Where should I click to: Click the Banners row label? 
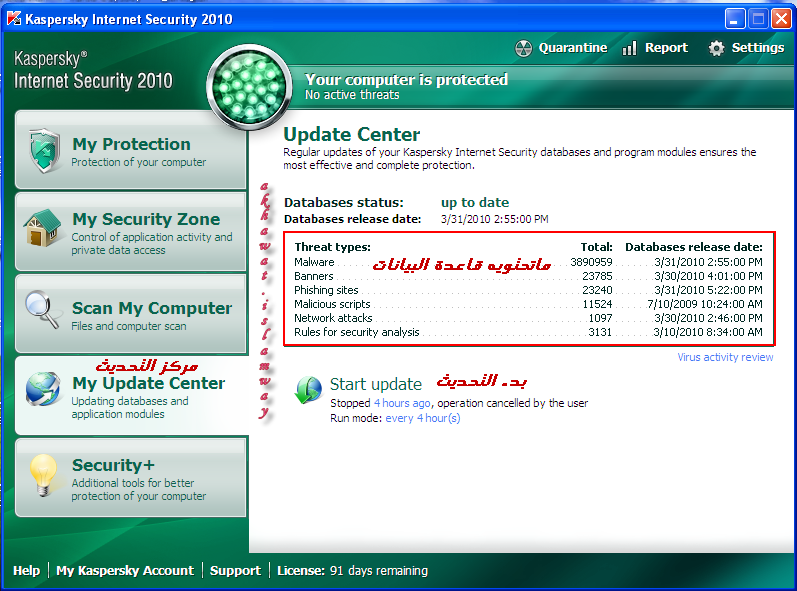(314, 276)
